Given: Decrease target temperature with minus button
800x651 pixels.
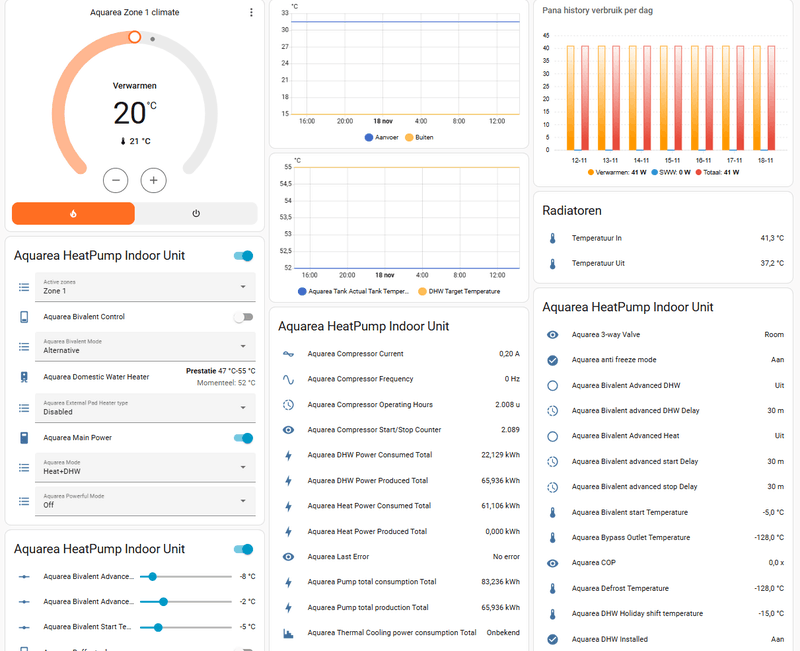Looking at the screenshot, I should pos(115,180).
